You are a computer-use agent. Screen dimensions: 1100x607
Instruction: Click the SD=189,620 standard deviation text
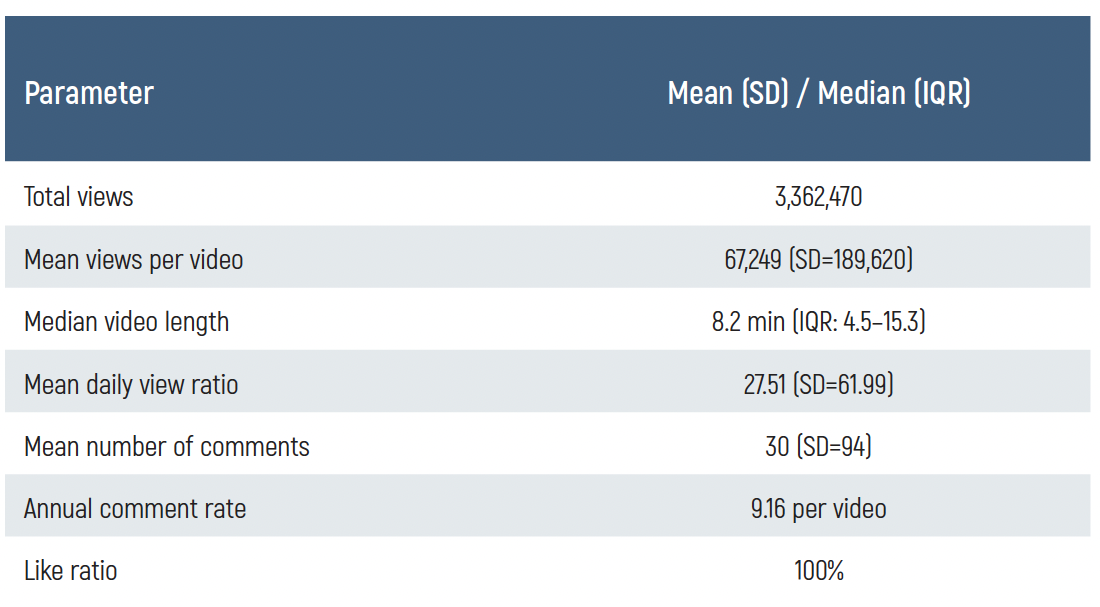851,260
